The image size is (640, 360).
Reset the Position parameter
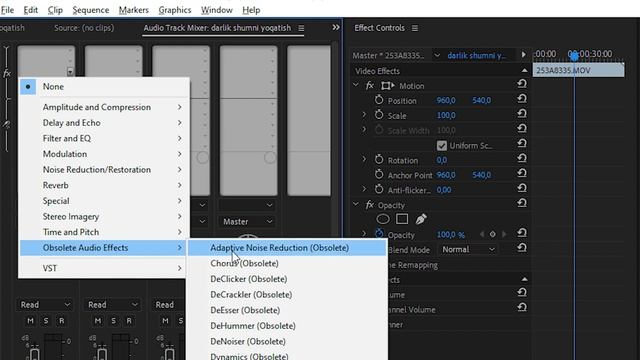[522, 99]
